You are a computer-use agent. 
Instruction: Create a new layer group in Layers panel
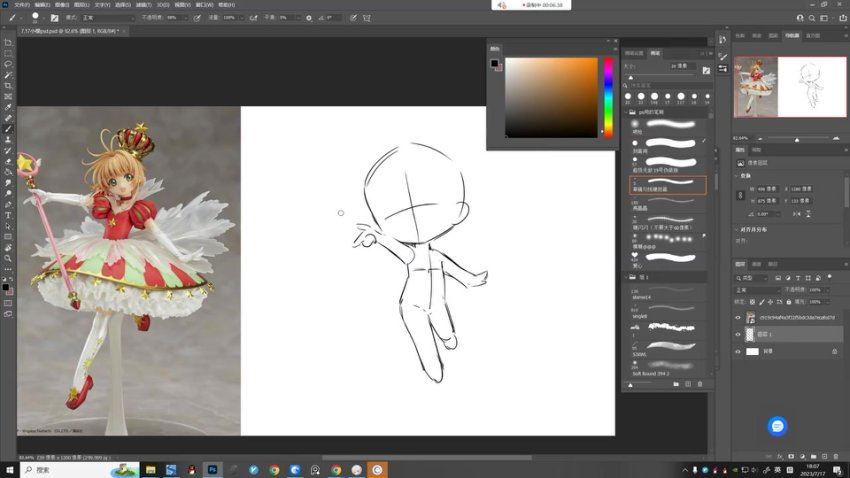tap(813, 457)
